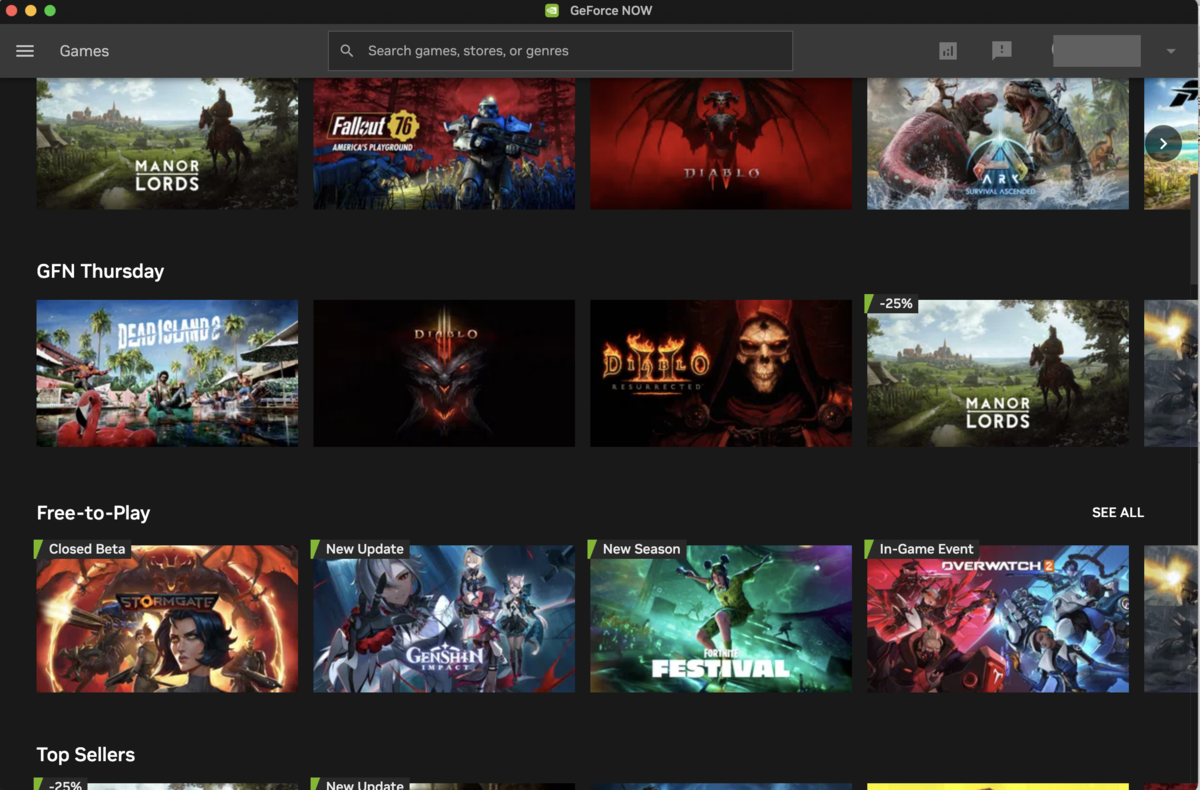1200x790 pixels.
Task: Open the Stormgate Closed Beta tile
Action: [x=167, y=619]
